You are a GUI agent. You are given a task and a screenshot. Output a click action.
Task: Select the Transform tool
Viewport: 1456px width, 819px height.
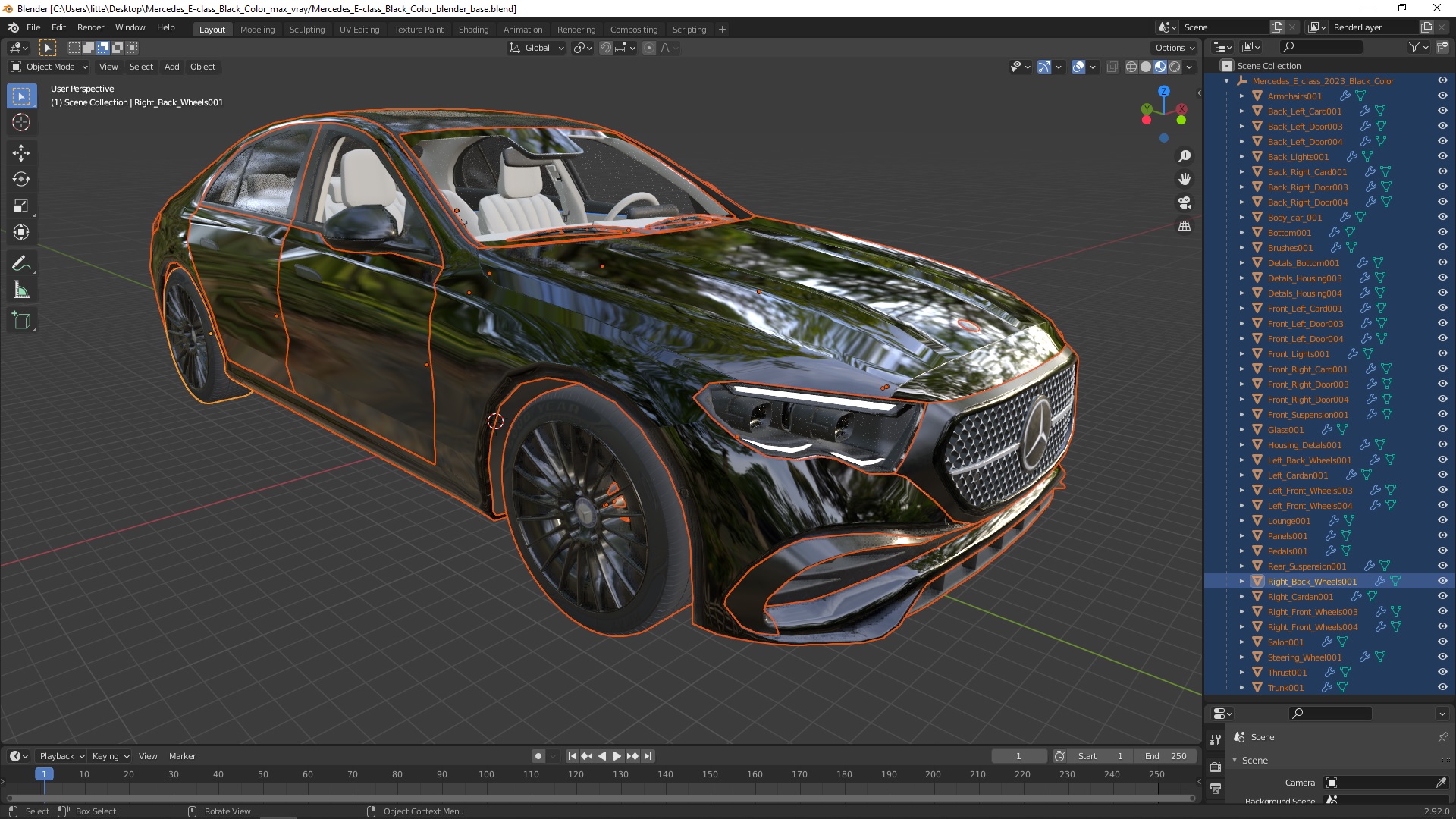click(21, 233)
